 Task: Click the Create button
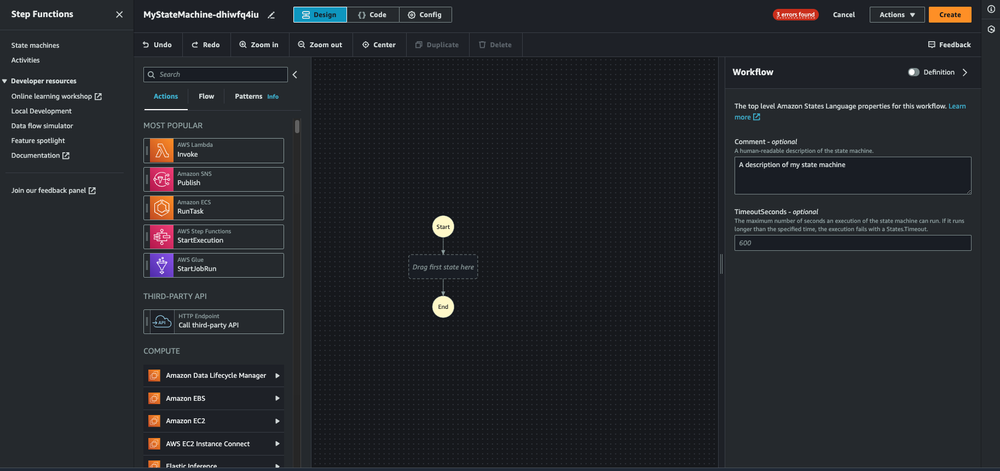point(950,15)
